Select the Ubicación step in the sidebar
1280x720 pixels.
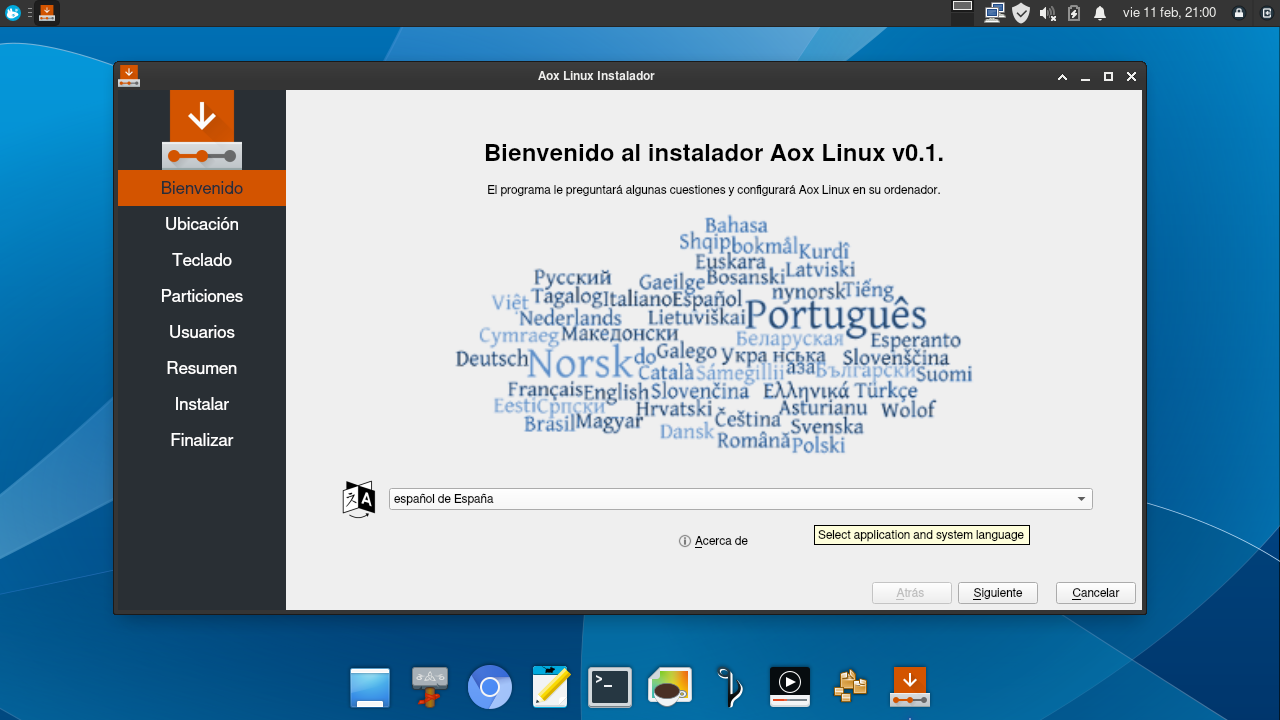(202, 224)
